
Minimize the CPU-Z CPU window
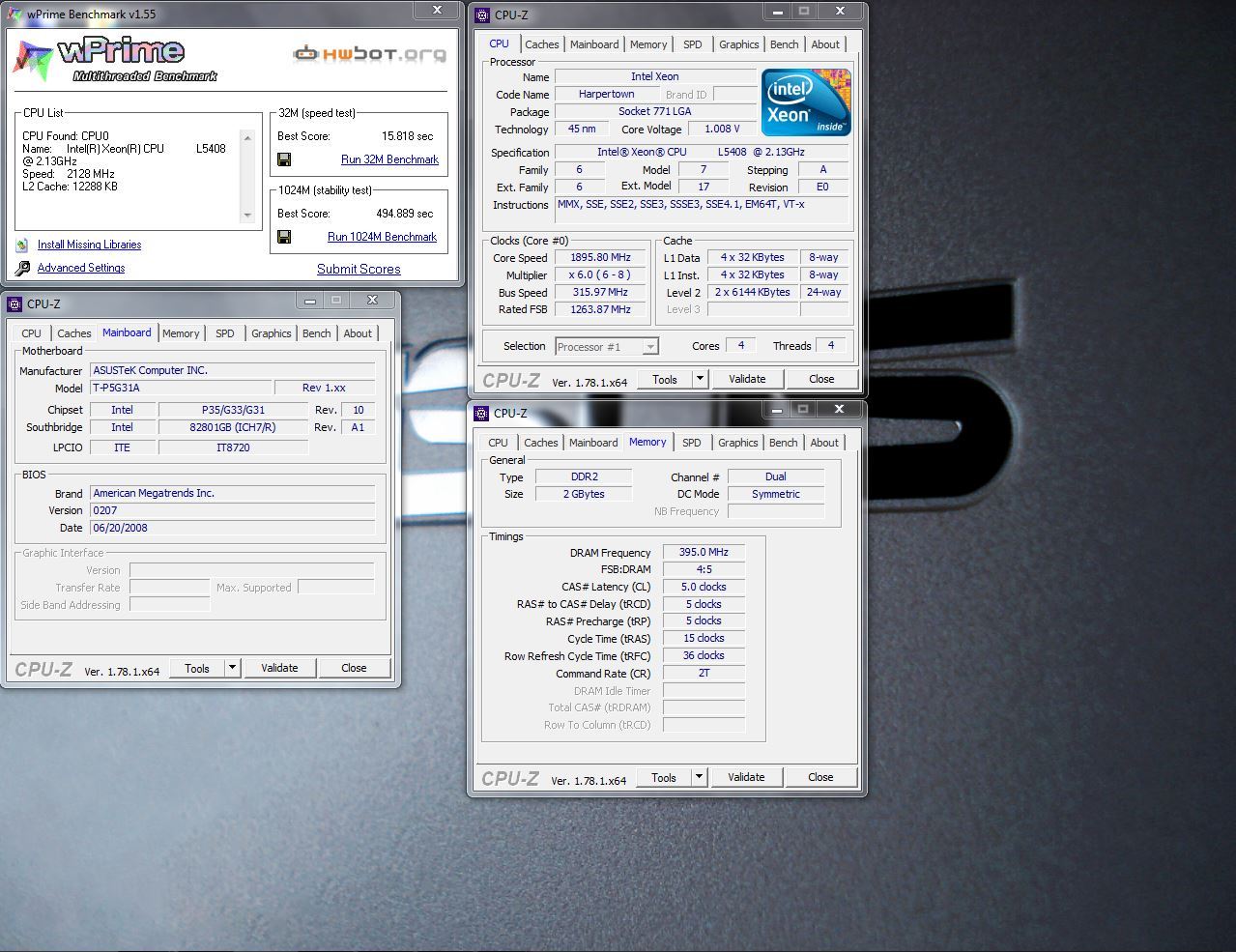[776, 11]
